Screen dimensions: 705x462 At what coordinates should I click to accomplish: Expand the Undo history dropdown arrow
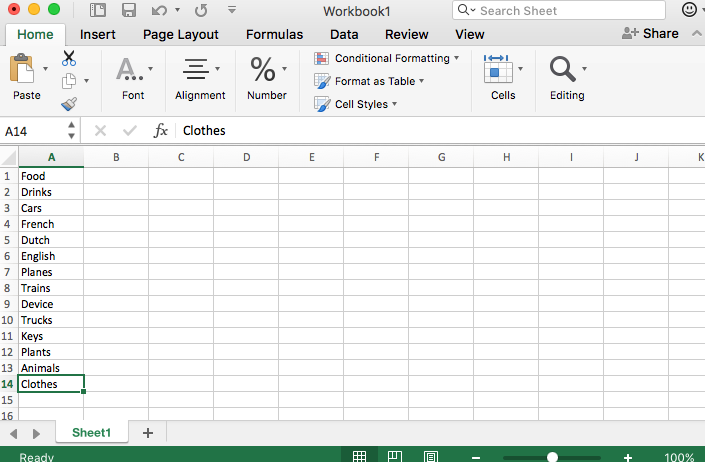[x=177, y=9]
